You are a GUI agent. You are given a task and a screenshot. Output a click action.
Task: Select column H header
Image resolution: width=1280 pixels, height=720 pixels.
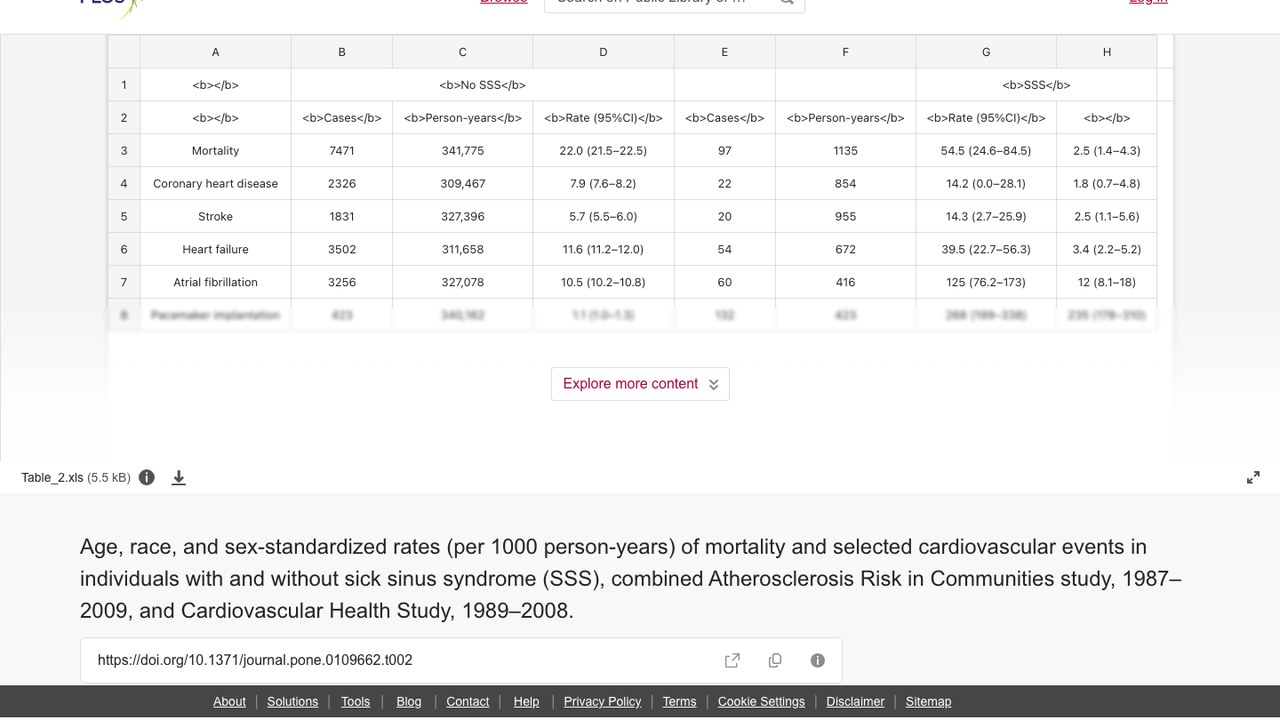coord(1107,52)
